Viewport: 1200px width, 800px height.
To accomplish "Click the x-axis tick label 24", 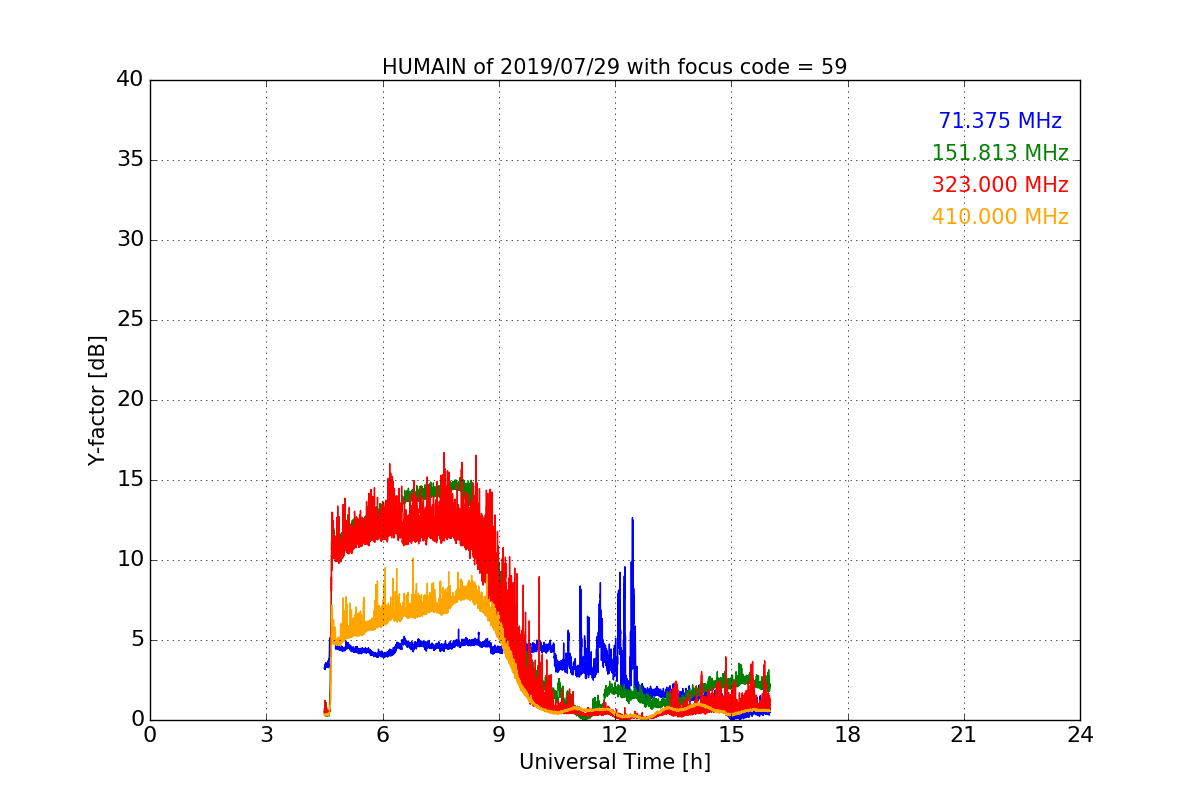I will tap(1080, 735).
